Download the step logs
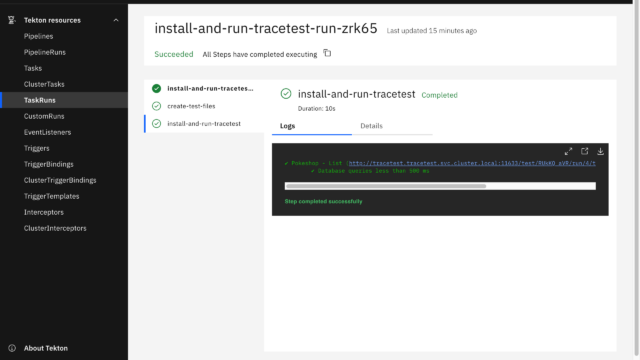Image resolution: width=640 pixels, height=360 pixels. pos(600,151)
